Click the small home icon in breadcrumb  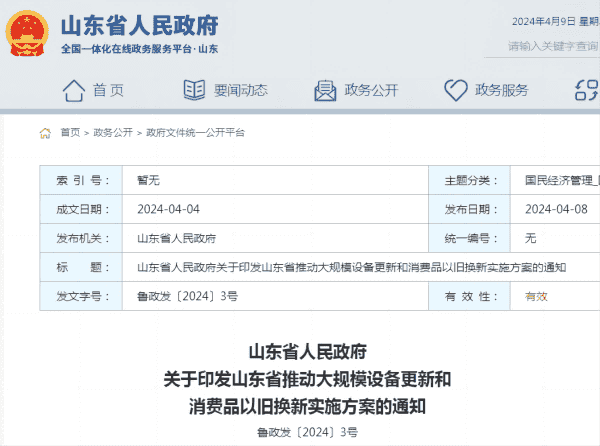[45, 132]
